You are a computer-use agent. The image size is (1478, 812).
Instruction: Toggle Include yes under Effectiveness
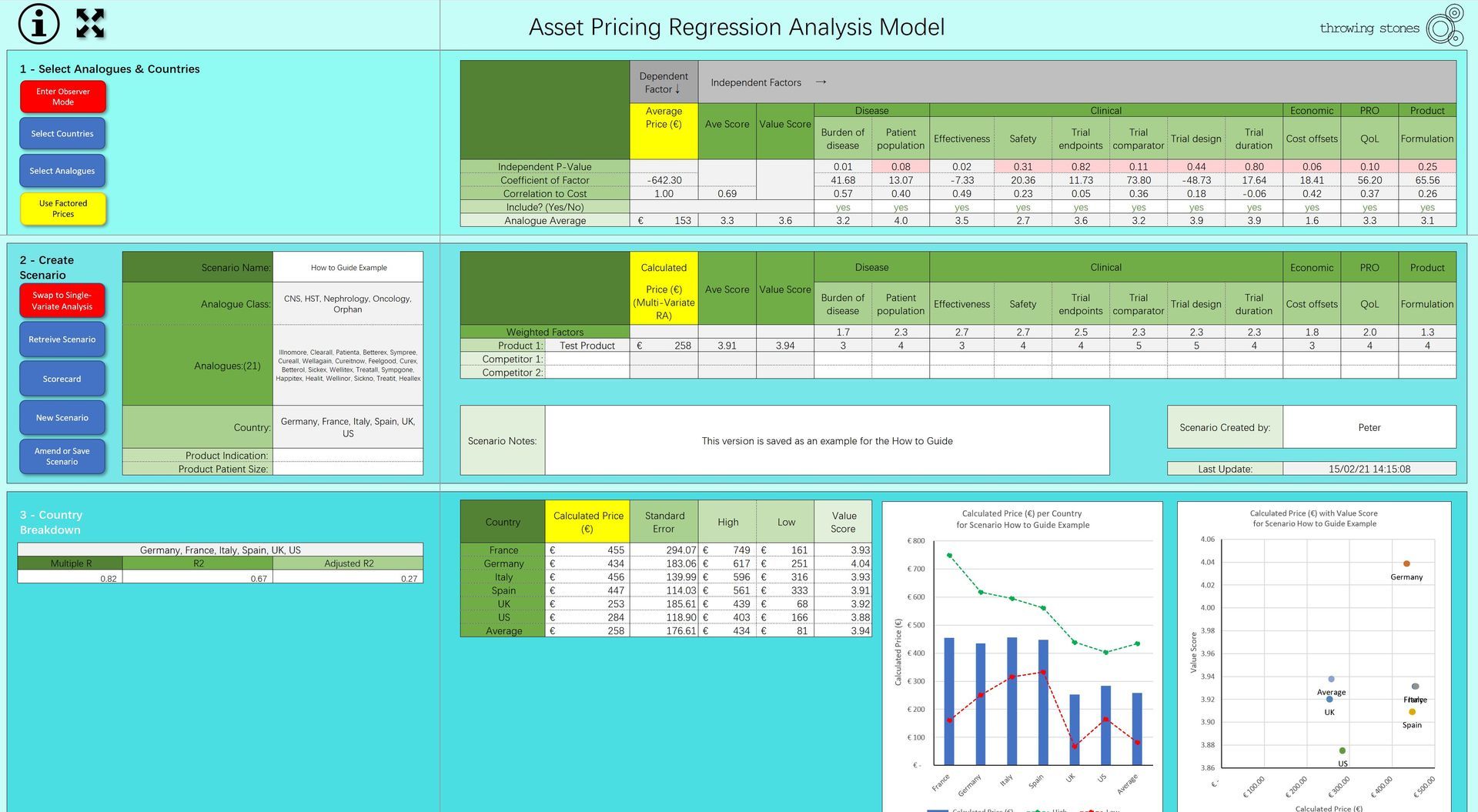(x=961, y=207)
